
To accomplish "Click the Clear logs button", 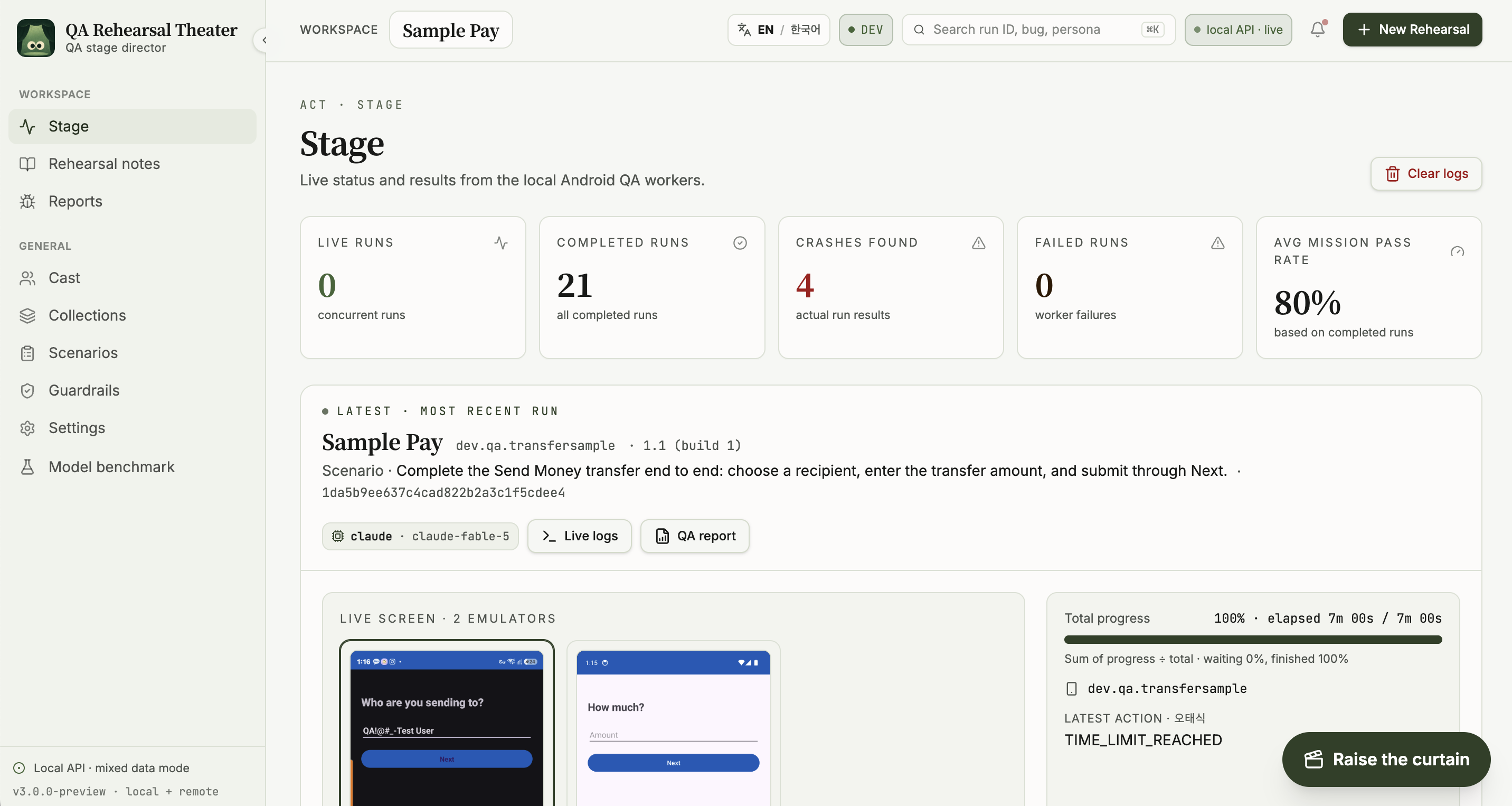I will tap(1426, 174).
